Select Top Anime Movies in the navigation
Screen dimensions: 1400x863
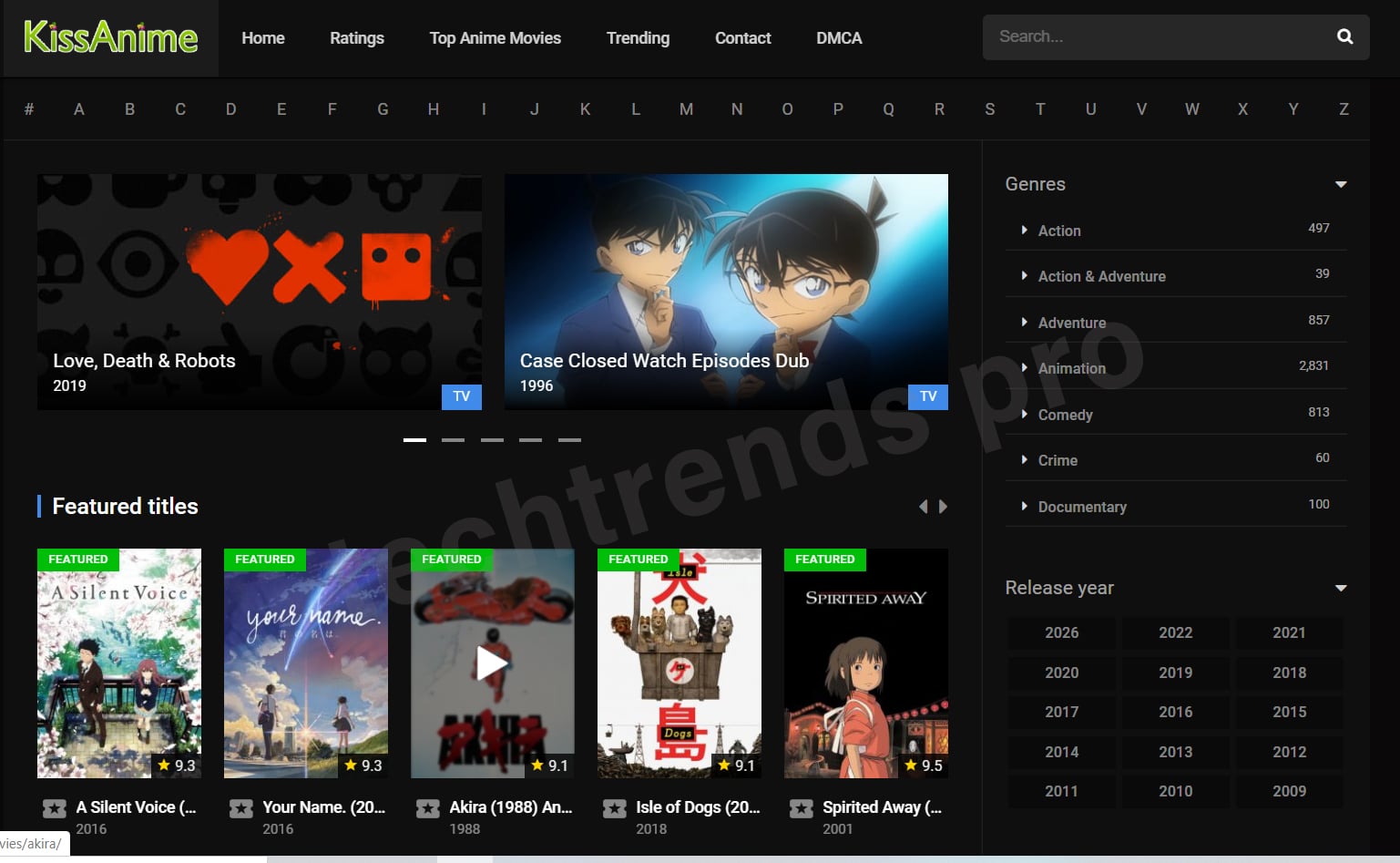tap(495, 37)
